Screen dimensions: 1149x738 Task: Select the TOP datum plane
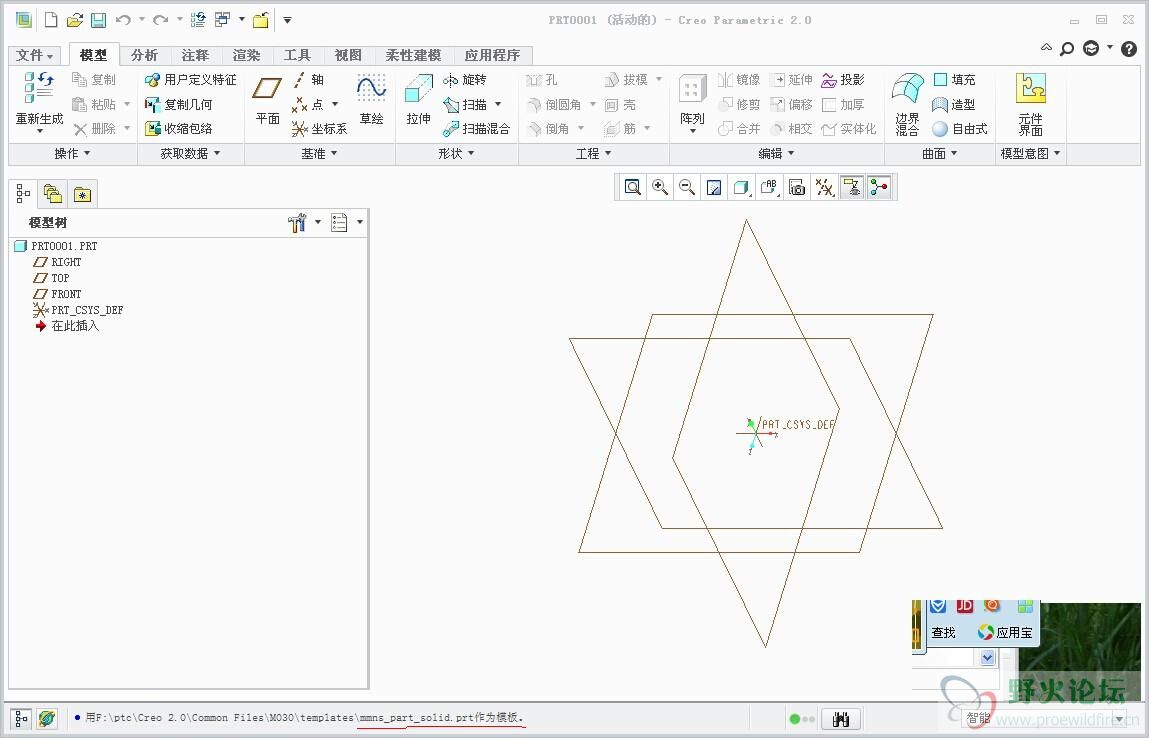[x=51, y=278]
